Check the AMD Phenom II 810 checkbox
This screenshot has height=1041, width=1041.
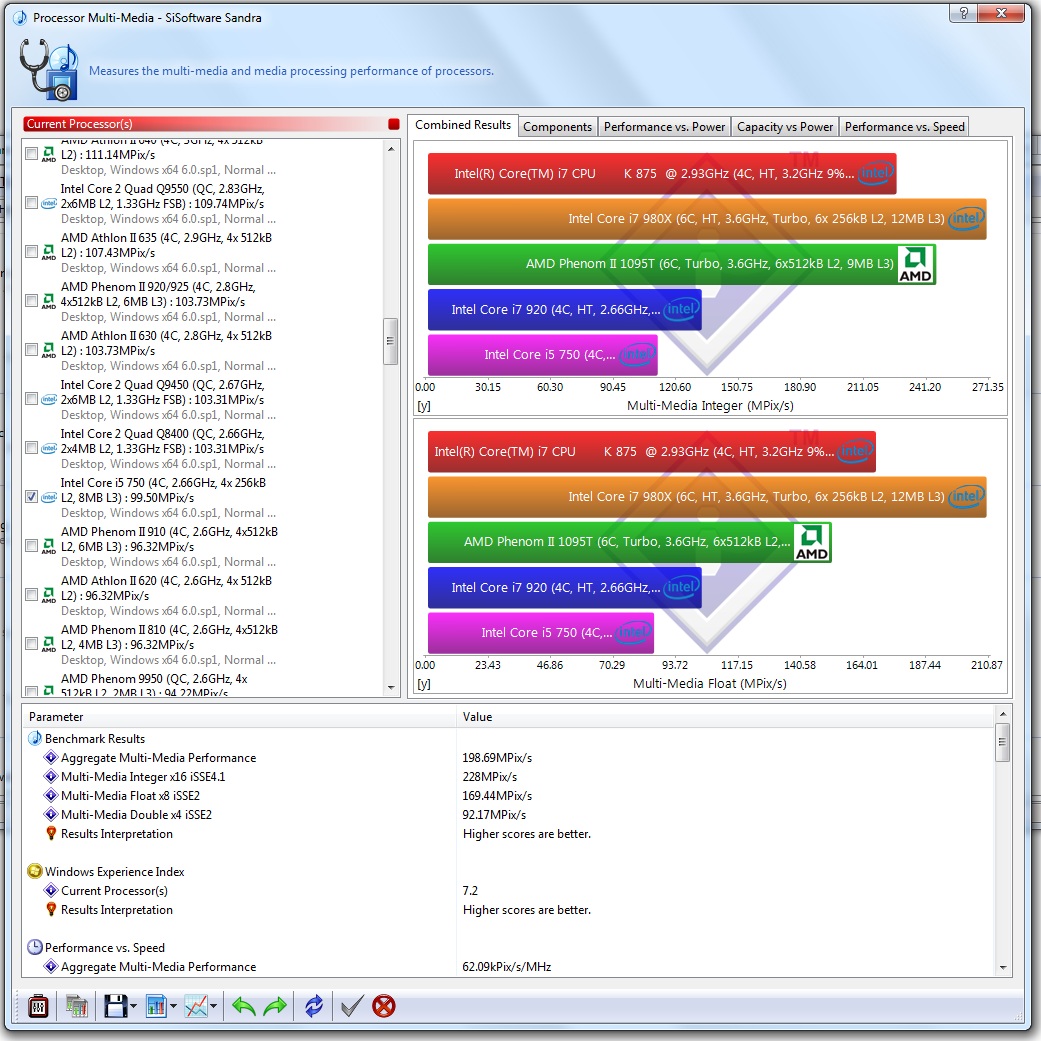pos(31,643)
